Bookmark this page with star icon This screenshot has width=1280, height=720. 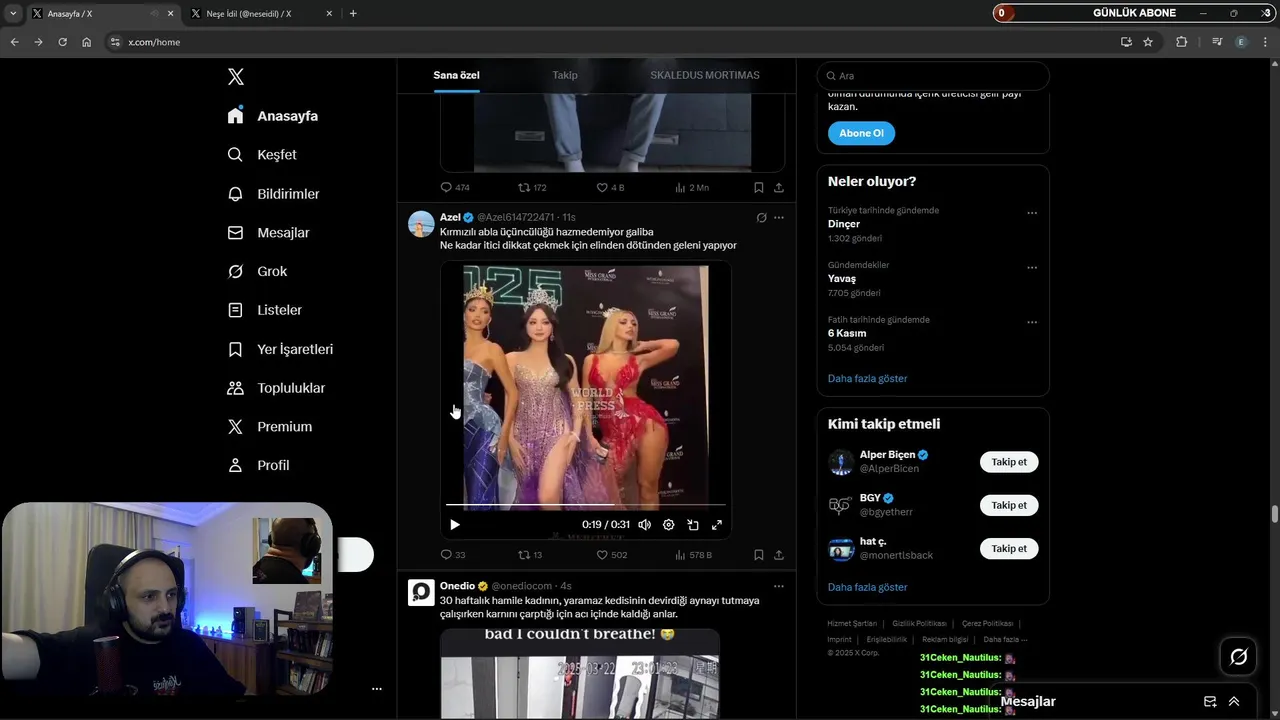pyautogui.click(x=1148, y=42)
